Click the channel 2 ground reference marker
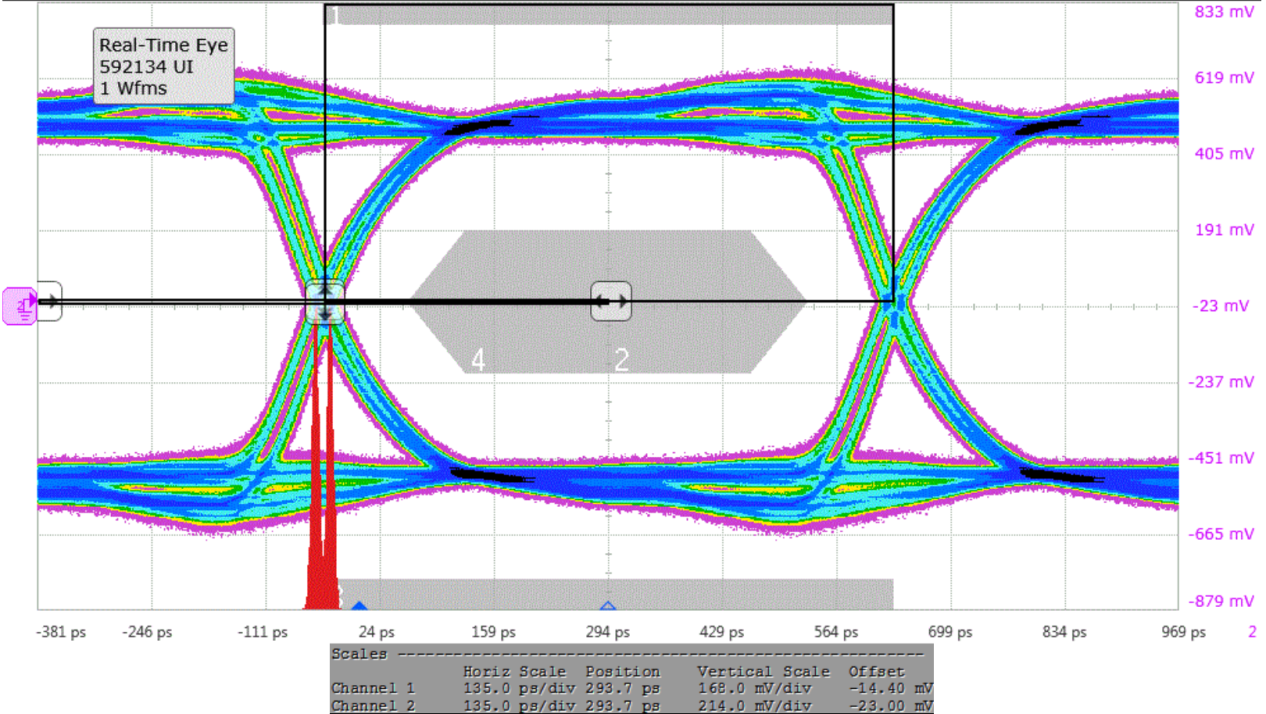Screen dimensions: 1266x714 pyautogui.click(x=19, y=305)
